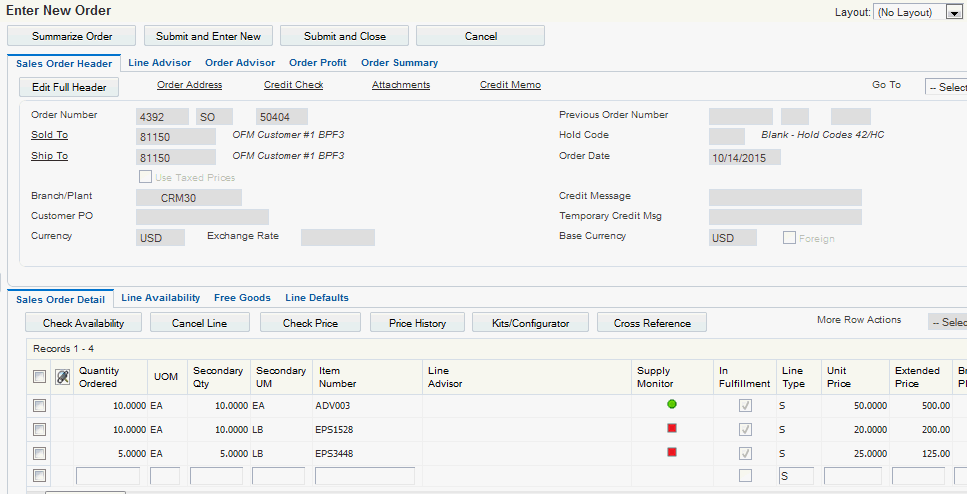Click red supply monitor square for EPS1528

[x=672, y=429]
